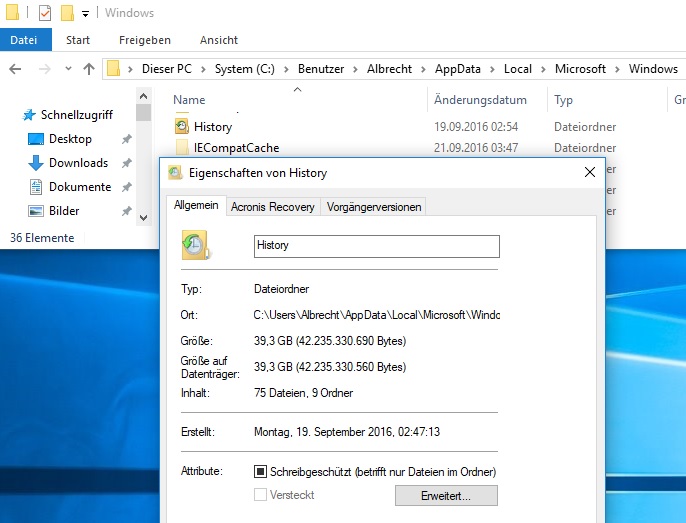Click pin icon next to Dokumente
The image size is (686, 523).
coord(126,187)
